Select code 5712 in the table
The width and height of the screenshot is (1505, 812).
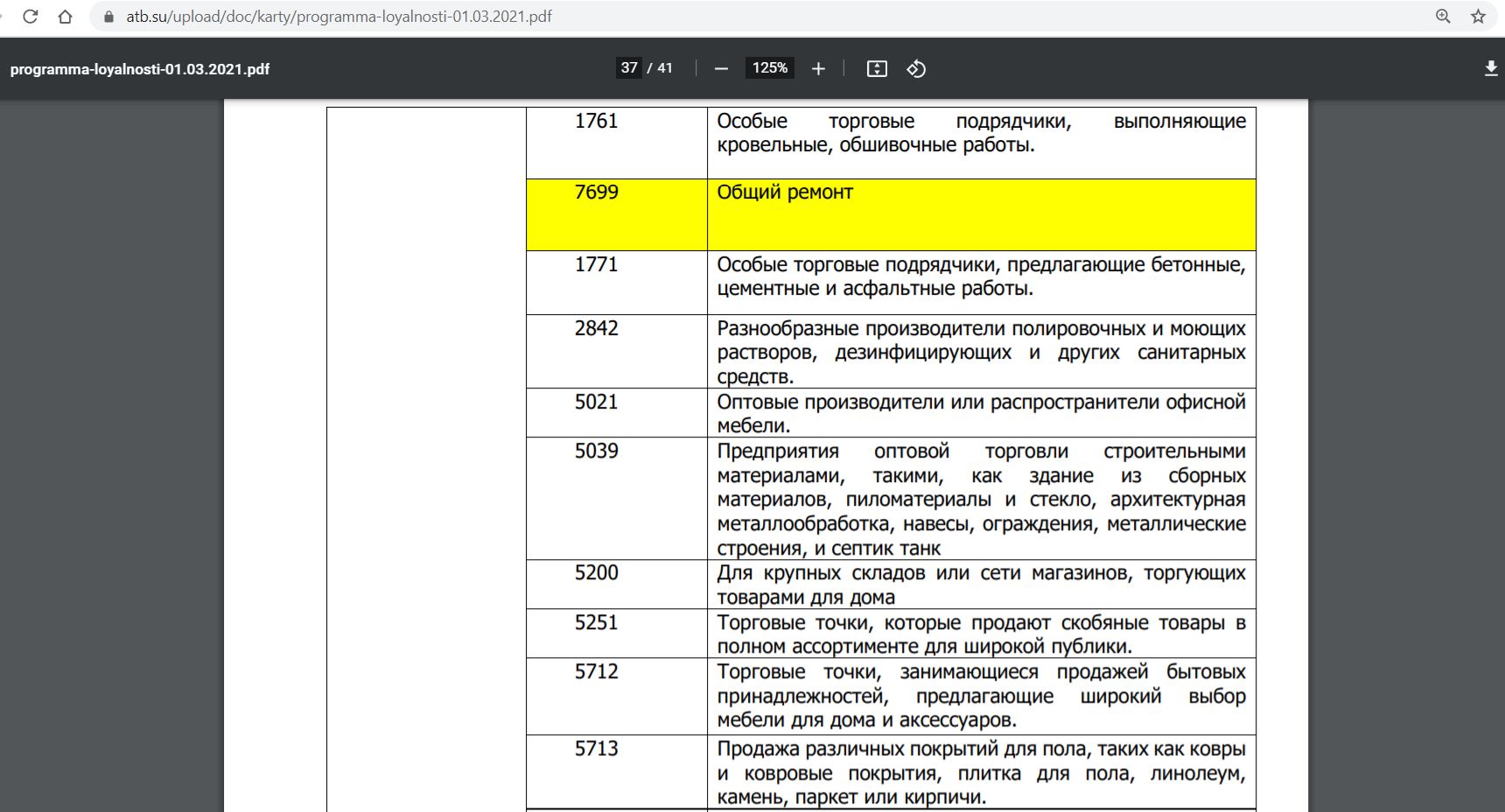(x=596, y=671)
